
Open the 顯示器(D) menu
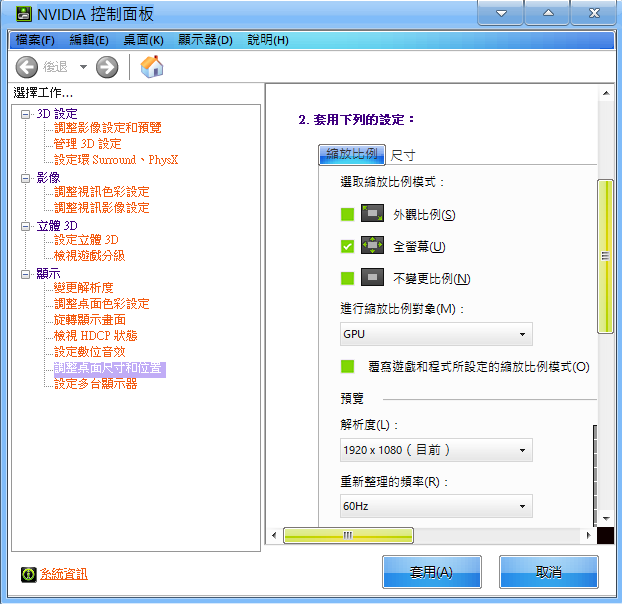click(x=205, y=40)
